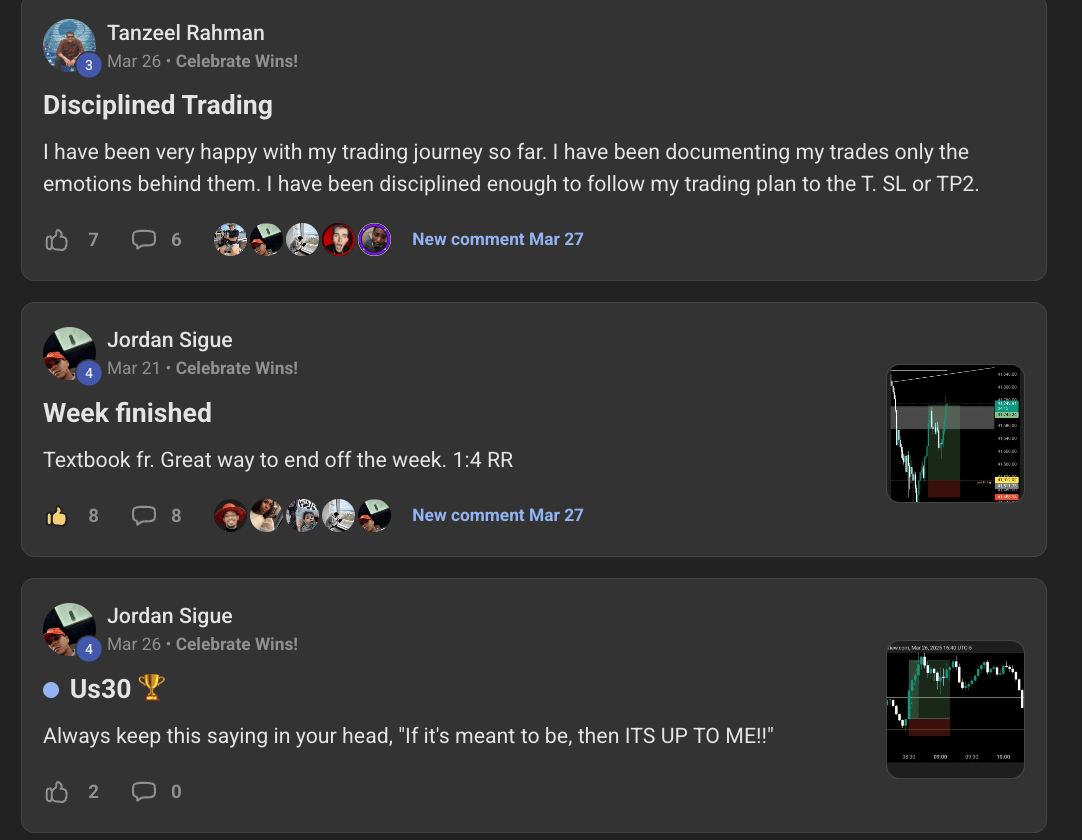
Task: Open Tanzeel Rahman's profile avatar
Action: click(69, 45)
